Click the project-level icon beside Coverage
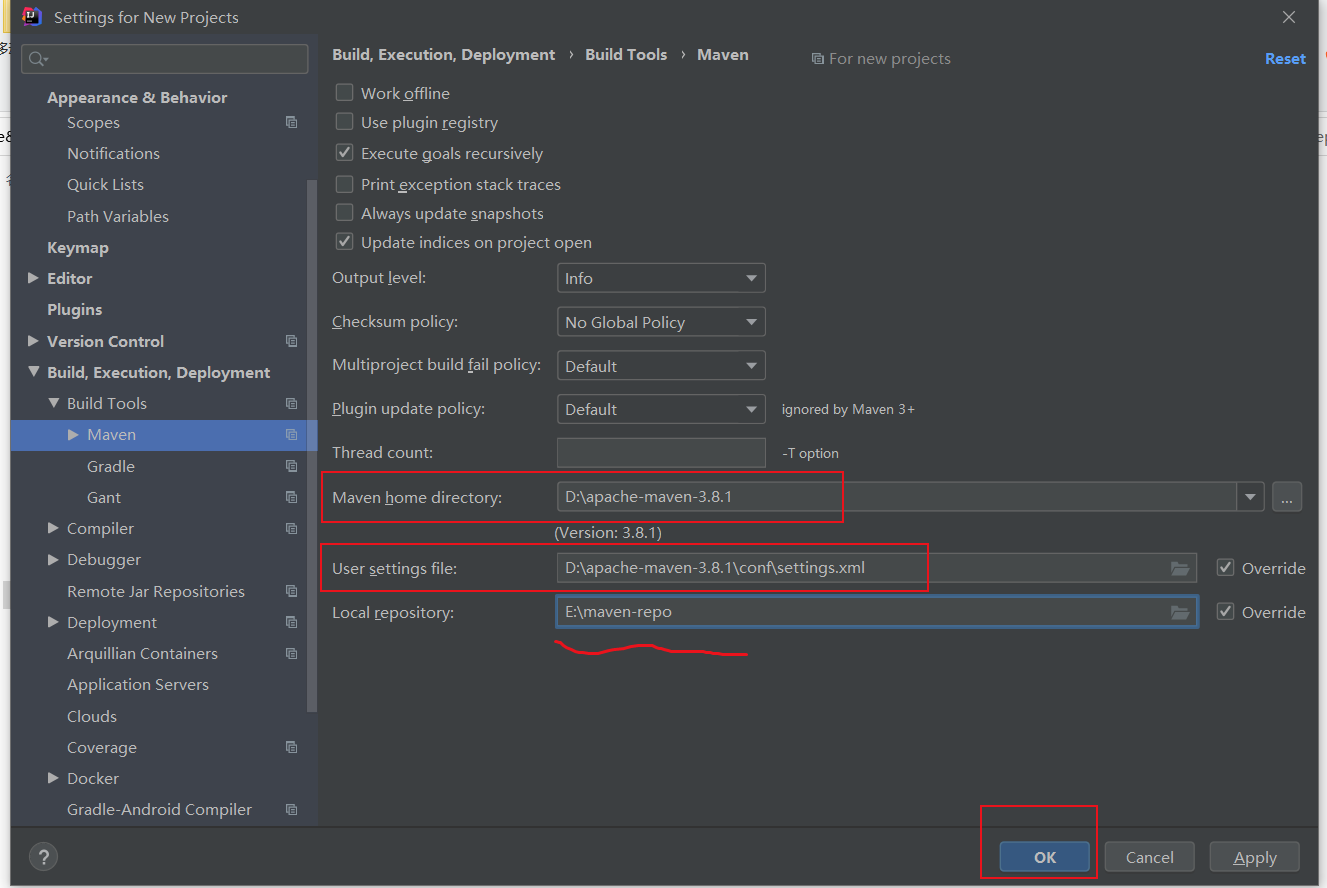 pos(291,747)
